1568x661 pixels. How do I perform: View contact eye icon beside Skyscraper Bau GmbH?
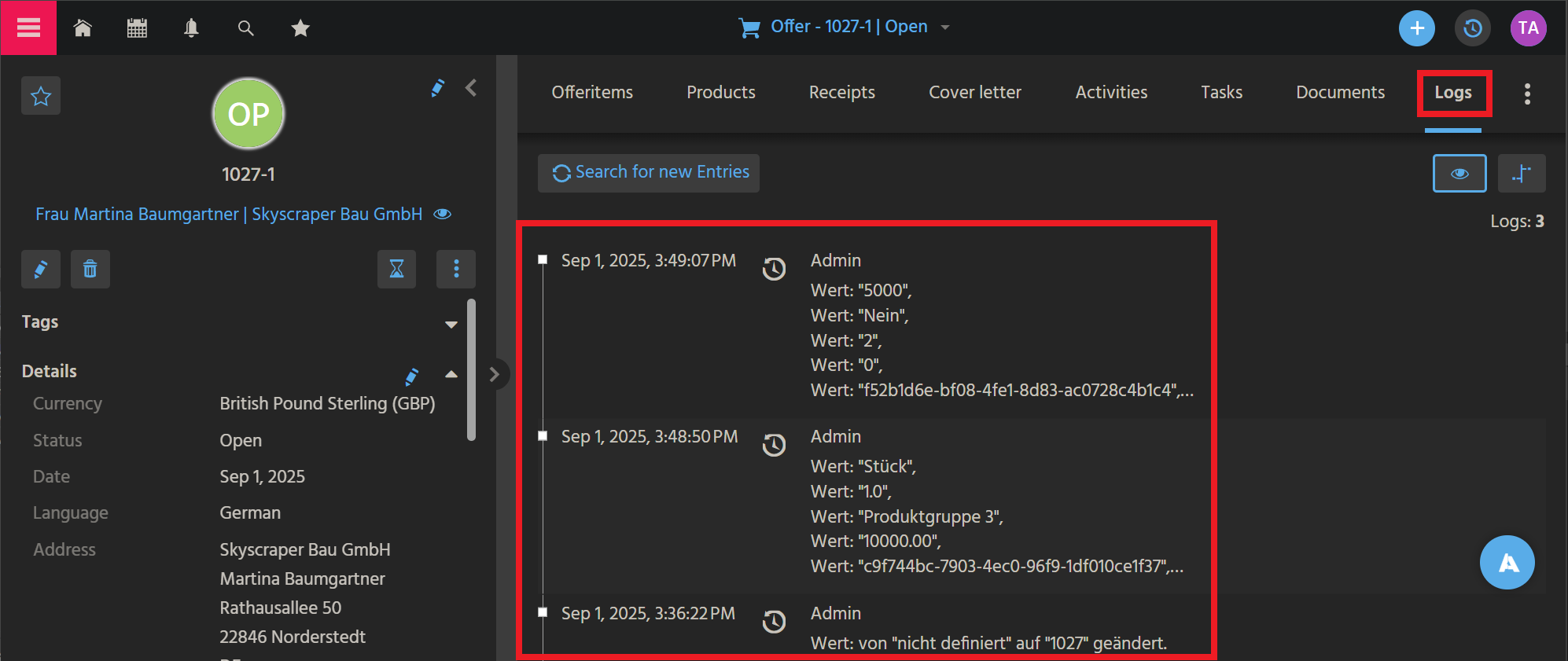click(x=443, y=214)
